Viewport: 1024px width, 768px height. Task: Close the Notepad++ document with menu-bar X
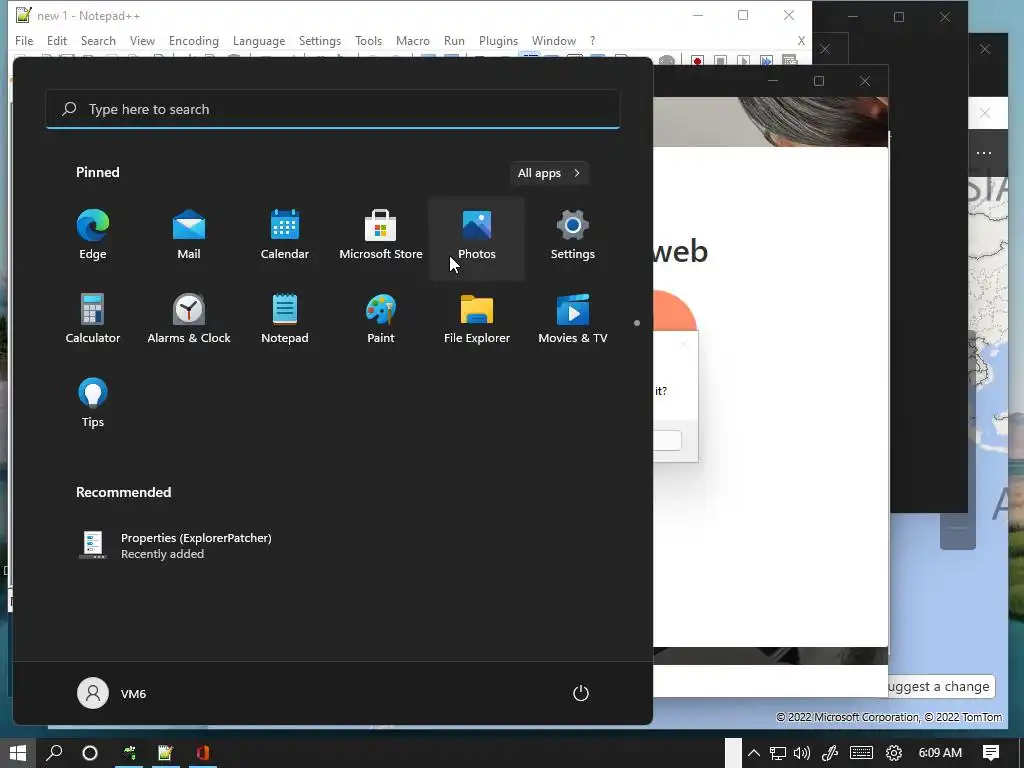click(801, 40)
